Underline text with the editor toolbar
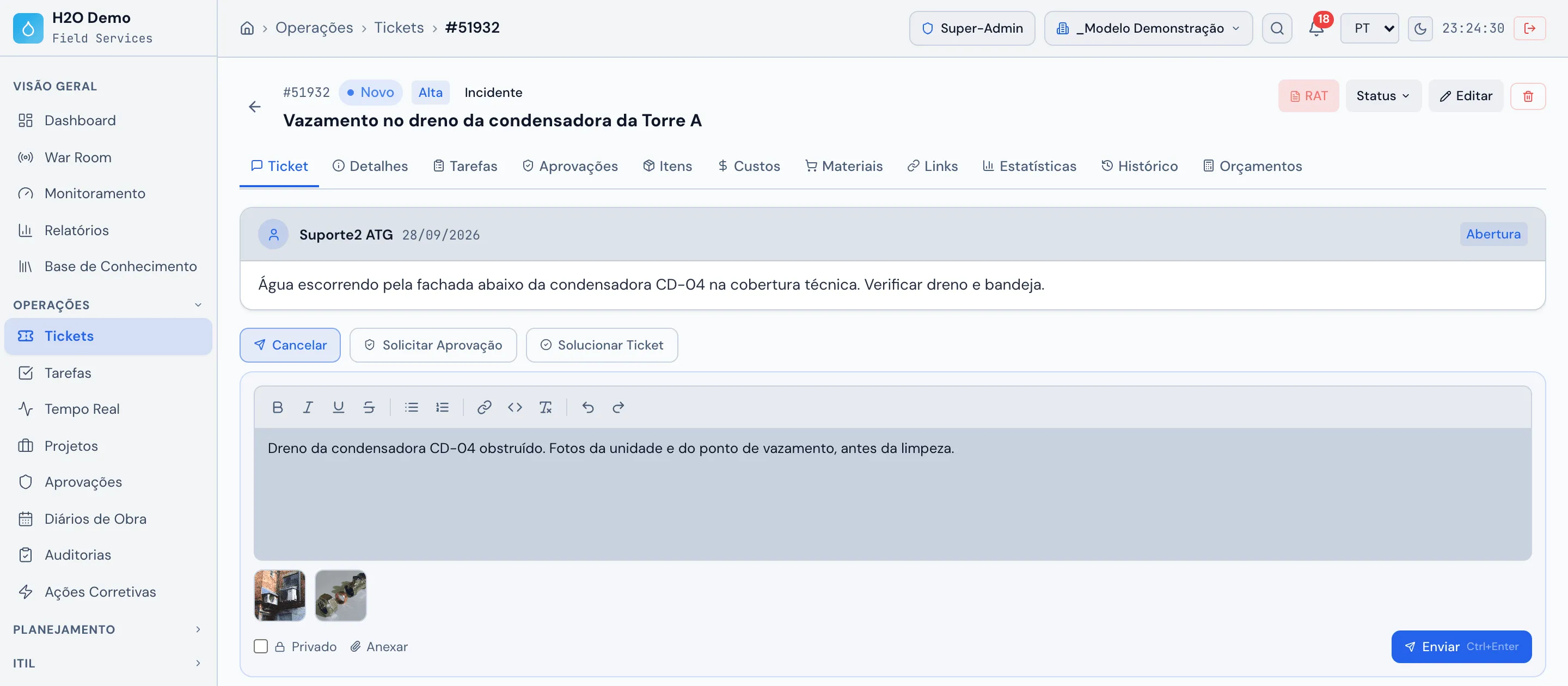 pyautogui.click(x=339, y=407)
